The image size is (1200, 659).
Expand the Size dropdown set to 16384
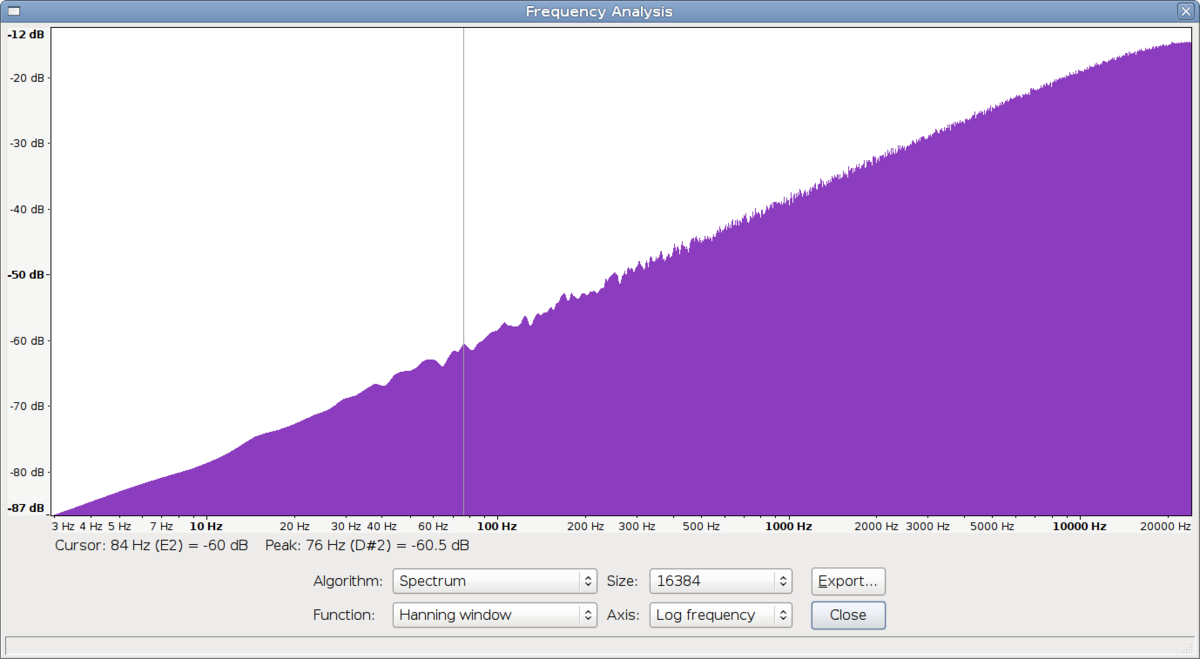720,581
